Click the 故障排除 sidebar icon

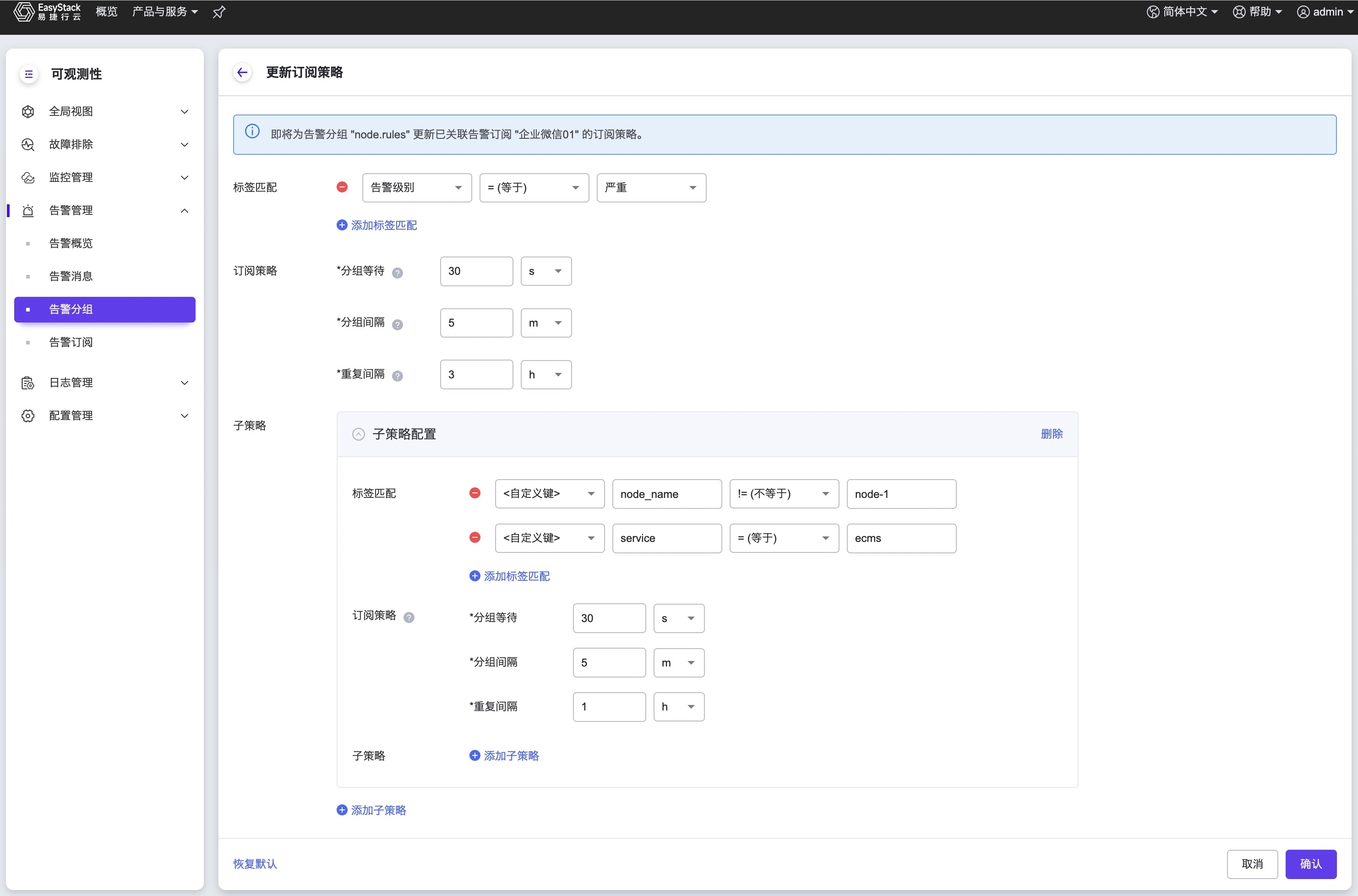(x=27, y=145)
